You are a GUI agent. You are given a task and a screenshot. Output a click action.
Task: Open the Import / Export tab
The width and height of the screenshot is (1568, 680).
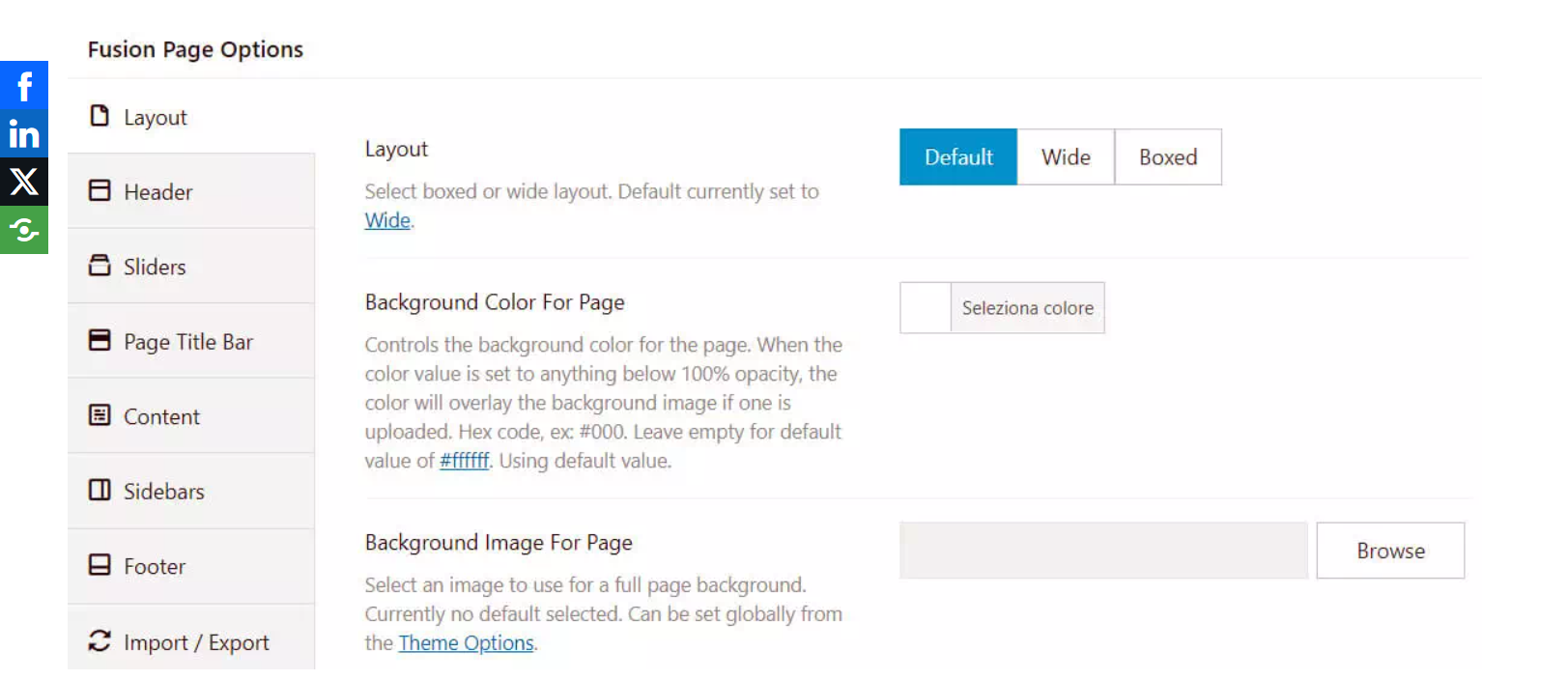point(191,638)
